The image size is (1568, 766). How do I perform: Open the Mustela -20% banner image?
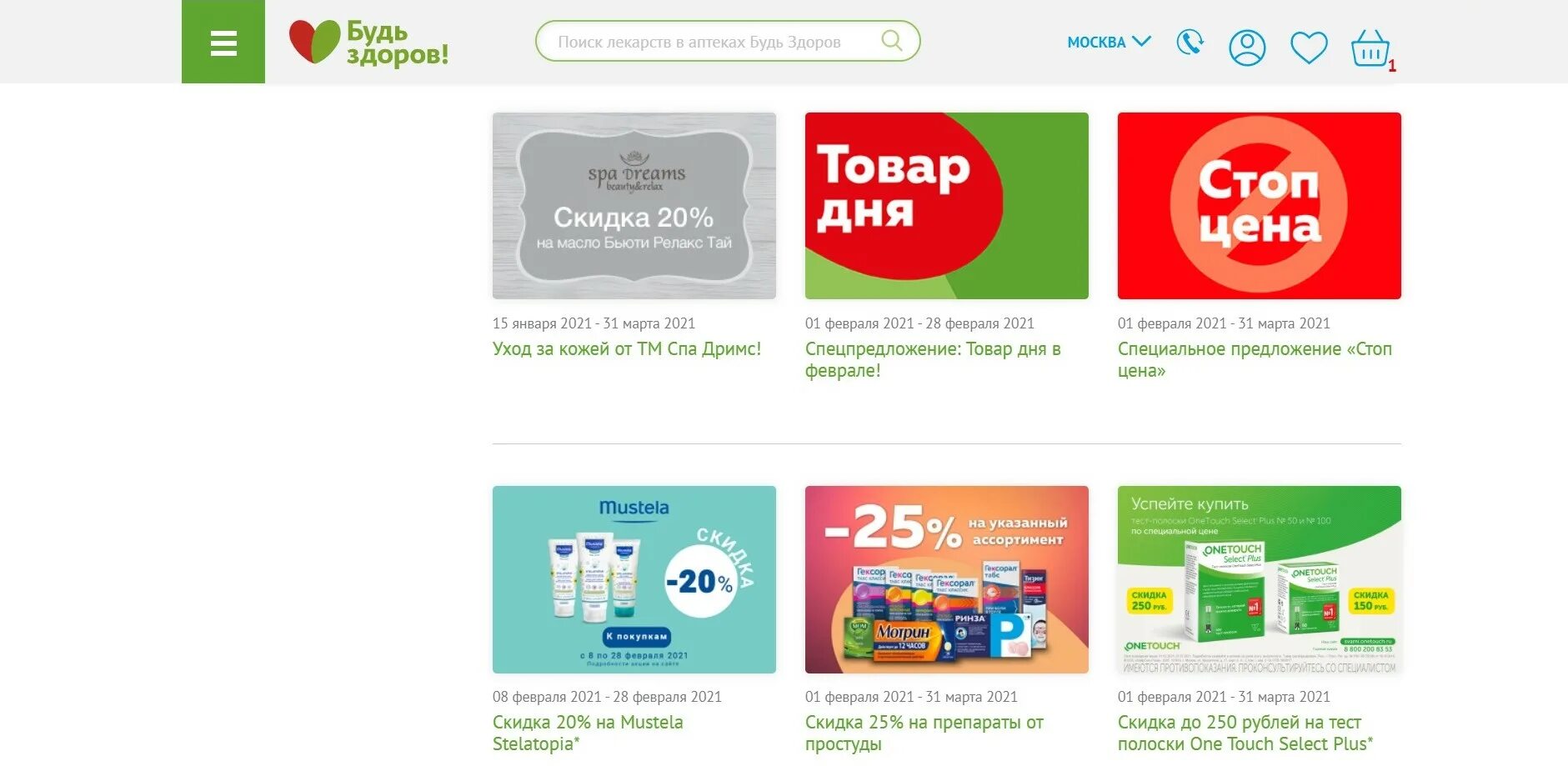tap(634, 579)
